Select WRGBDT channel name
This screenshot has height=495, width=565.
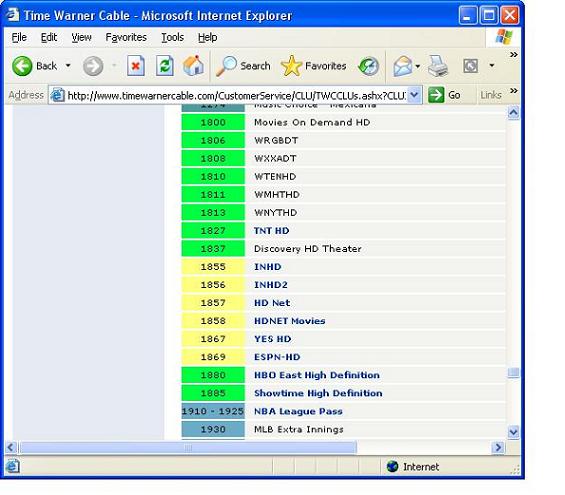click(x=276, y=141)
